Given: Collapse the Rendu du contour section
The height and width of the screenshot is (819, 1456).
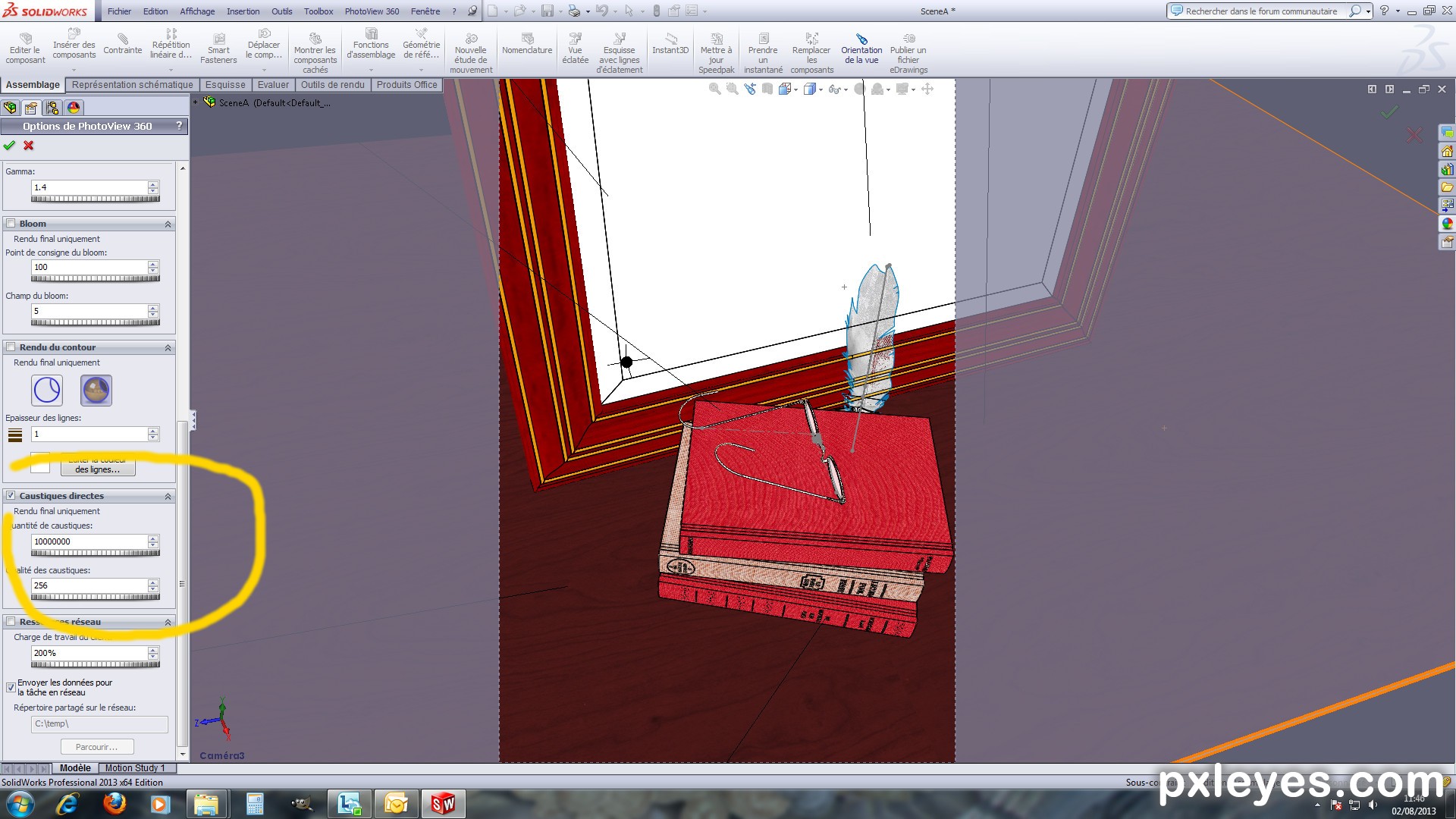Looking at the screenshot, I should coord(168,347).
